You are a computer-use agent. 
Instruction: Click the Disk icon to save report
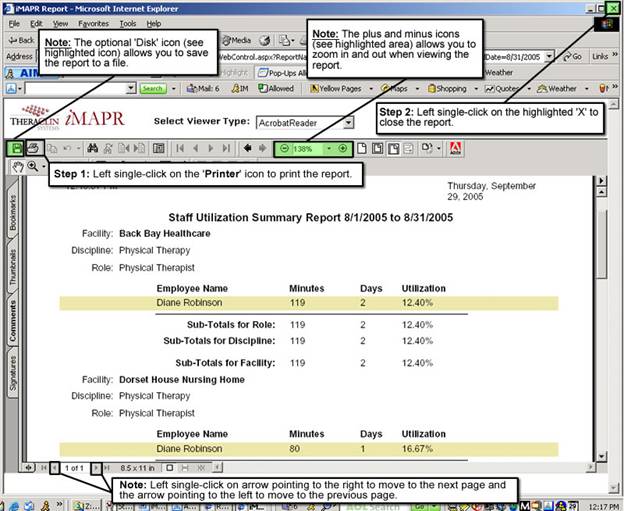point(16,148)
